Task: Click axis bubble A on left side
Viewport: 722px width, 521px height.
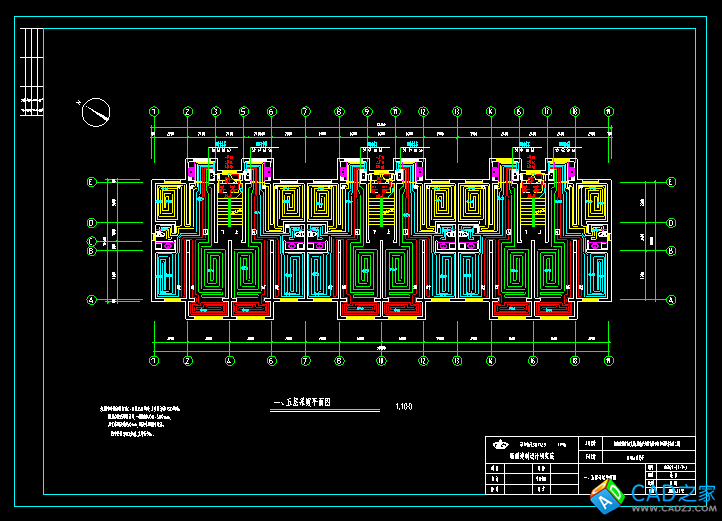Action: [91, 300]
